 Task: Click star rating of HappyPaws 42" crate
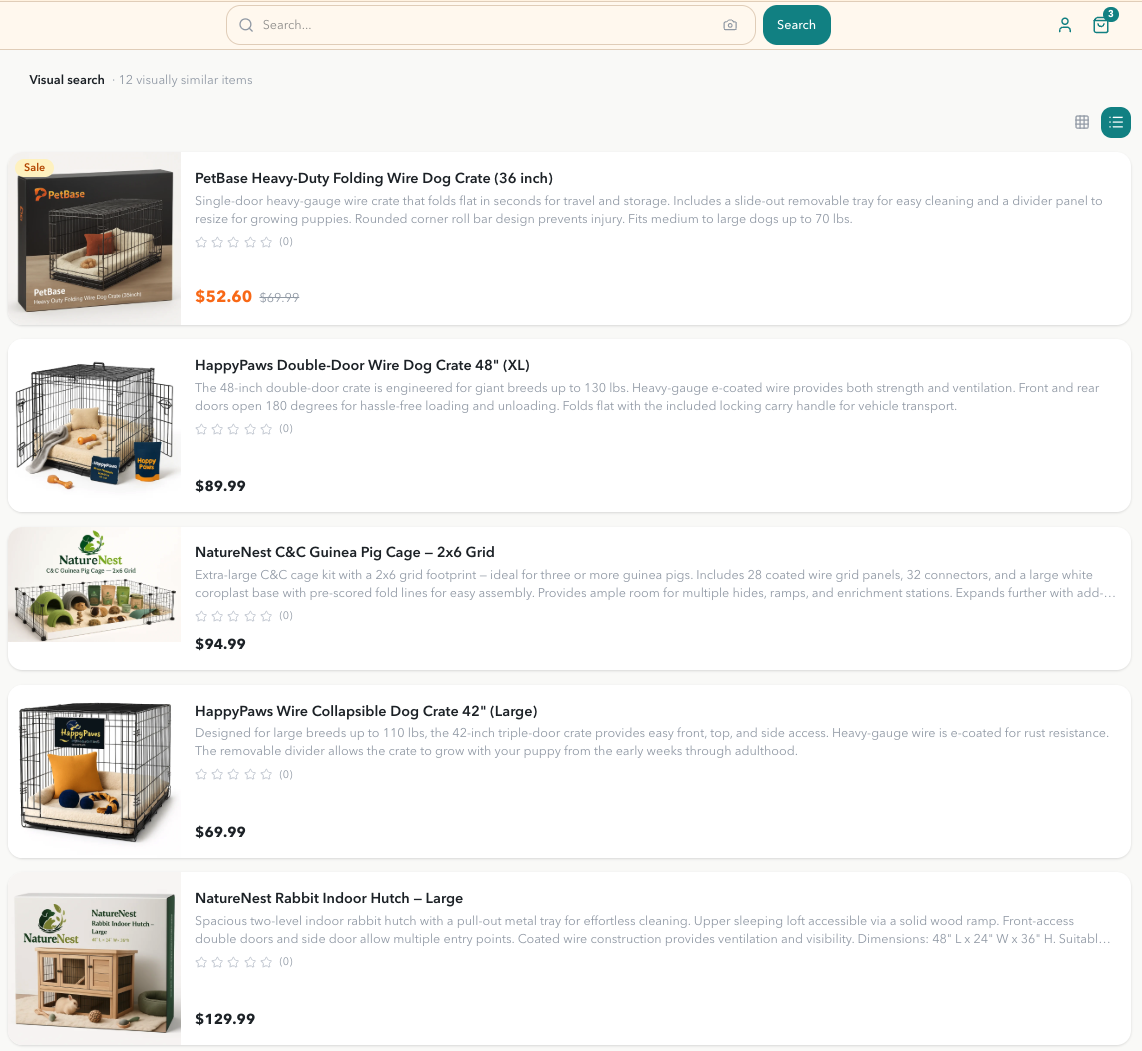click(x=234, y=774)
